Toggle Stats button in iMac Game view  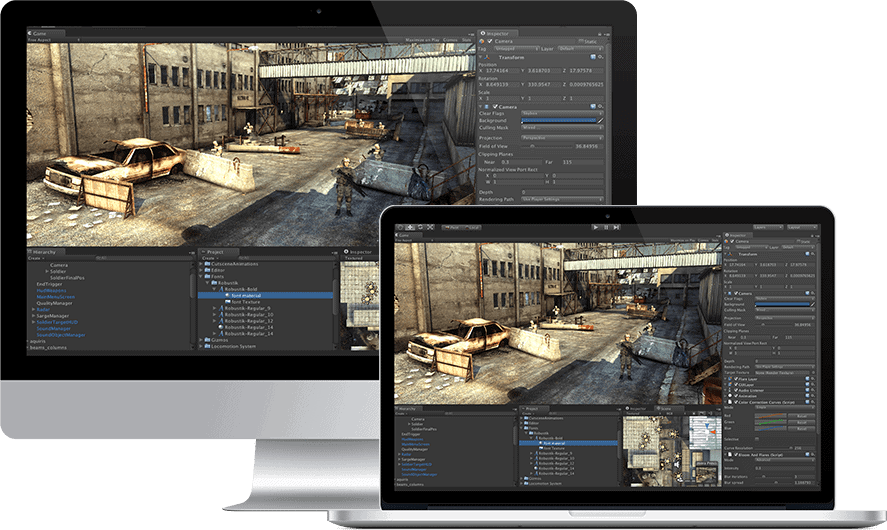467,40
